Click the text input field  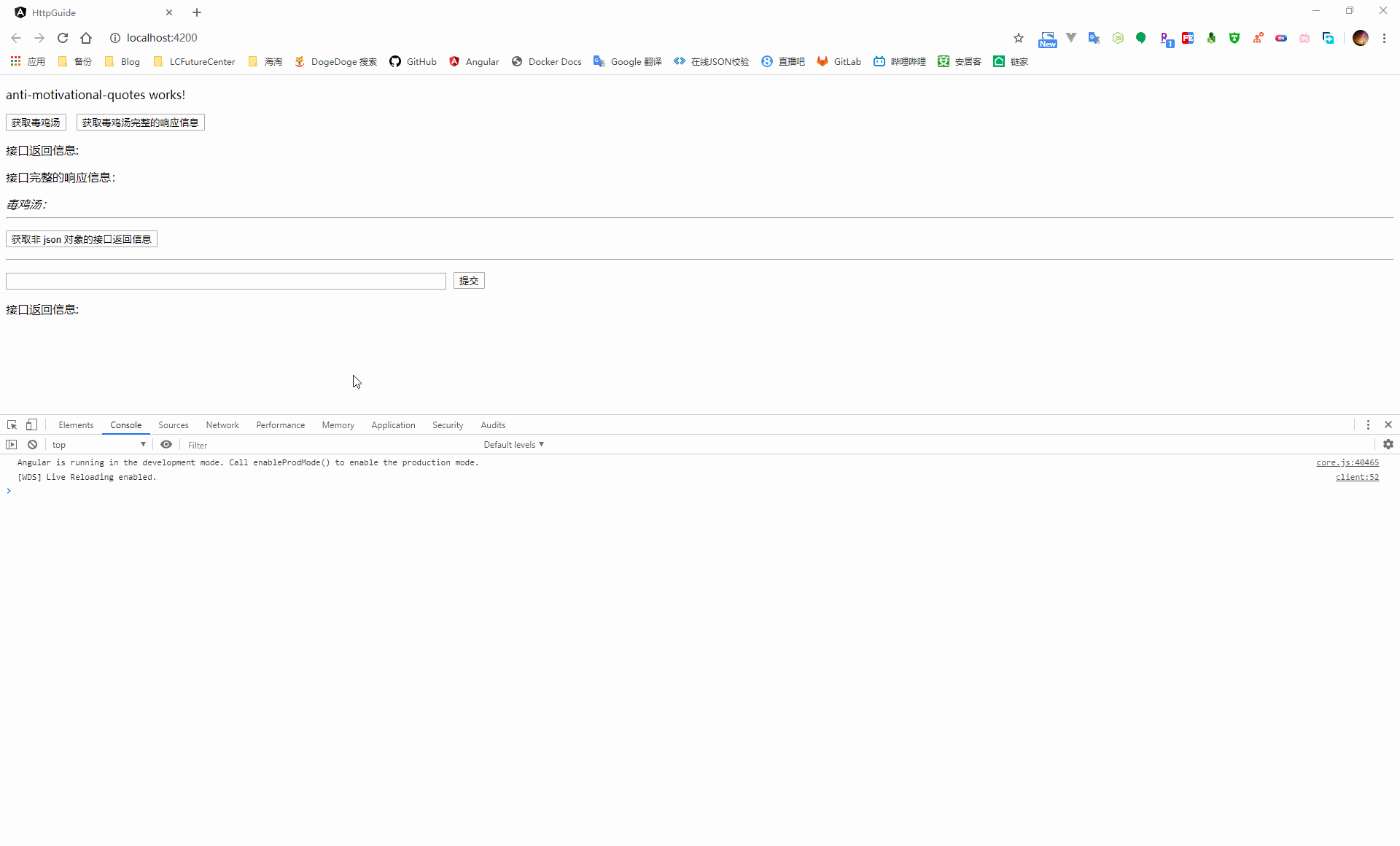pos(225,281)
